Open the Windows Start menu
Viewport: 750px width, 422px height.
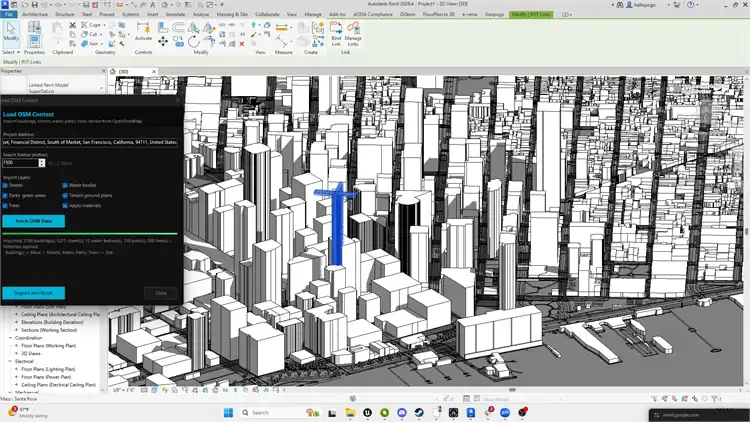tap(229, 412)
